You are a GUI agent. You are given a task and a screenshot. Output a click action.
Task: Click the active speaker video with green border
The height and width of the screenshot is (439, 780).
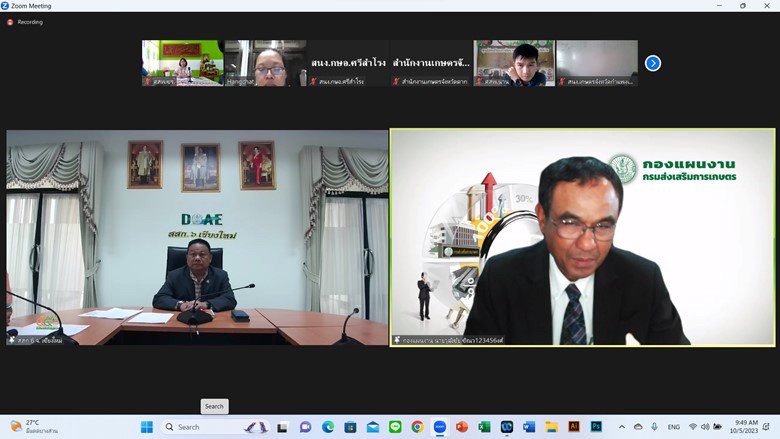point(582,238)
